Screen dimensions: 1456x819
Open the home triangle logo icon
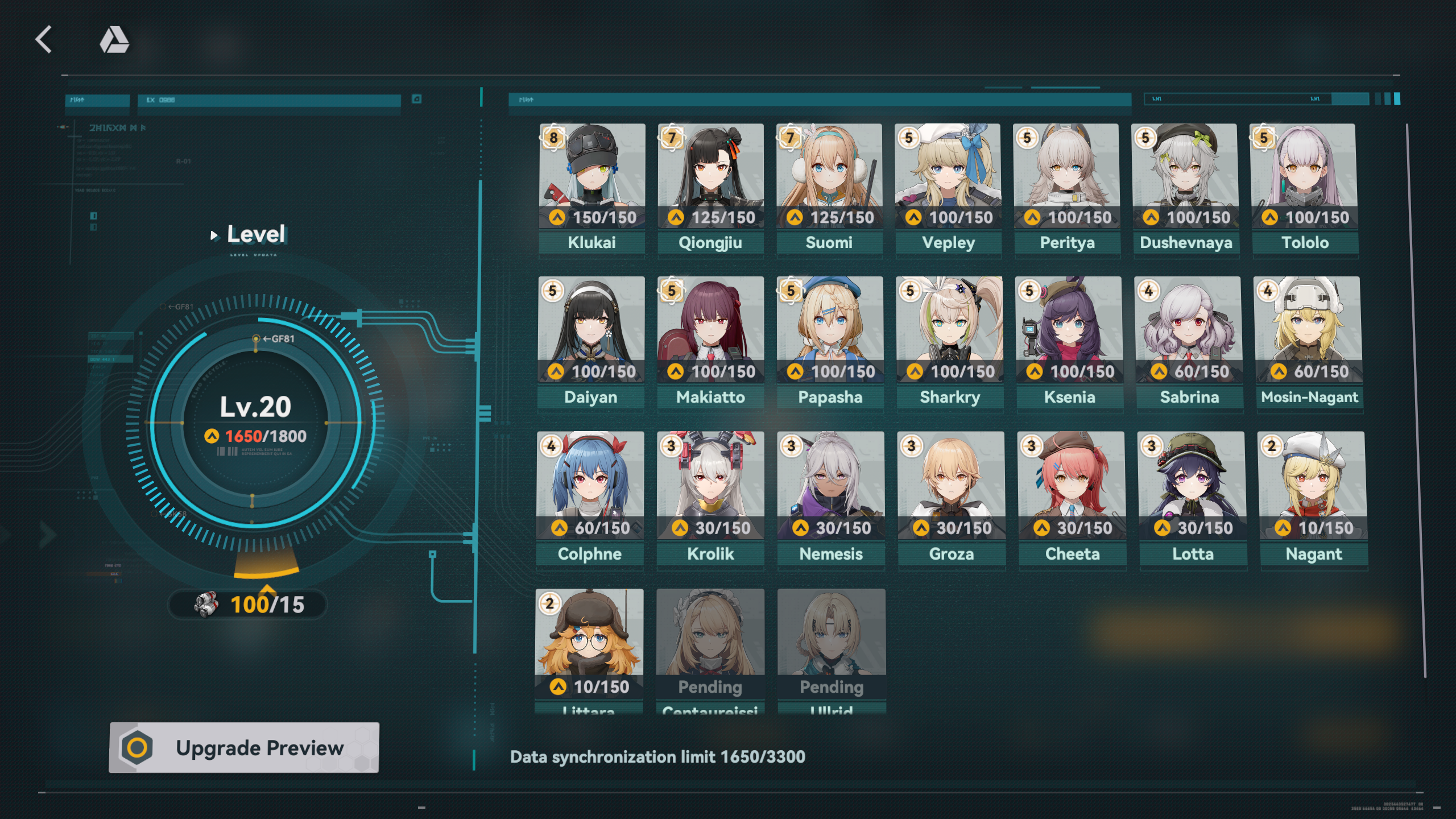tap(114, 40)
